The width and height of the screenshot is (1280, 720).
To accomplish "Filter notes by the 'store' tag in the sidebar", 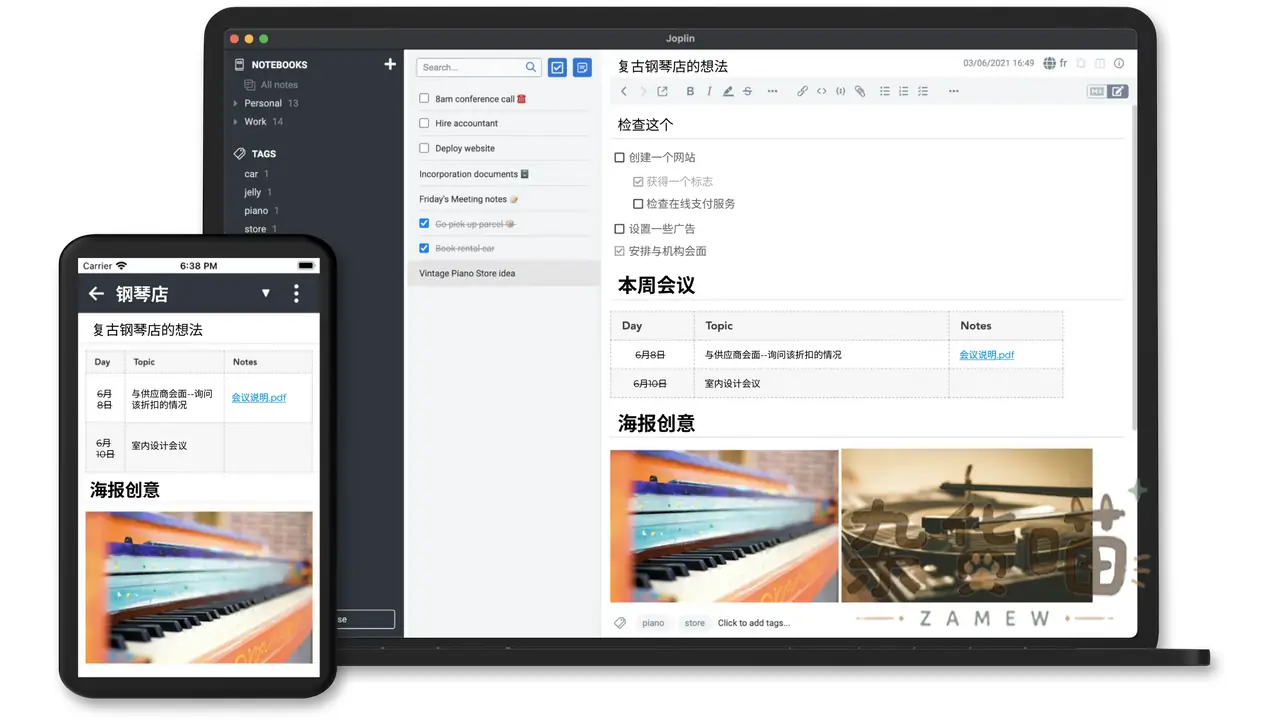I will pyautogui.click(x=255, y=229).
